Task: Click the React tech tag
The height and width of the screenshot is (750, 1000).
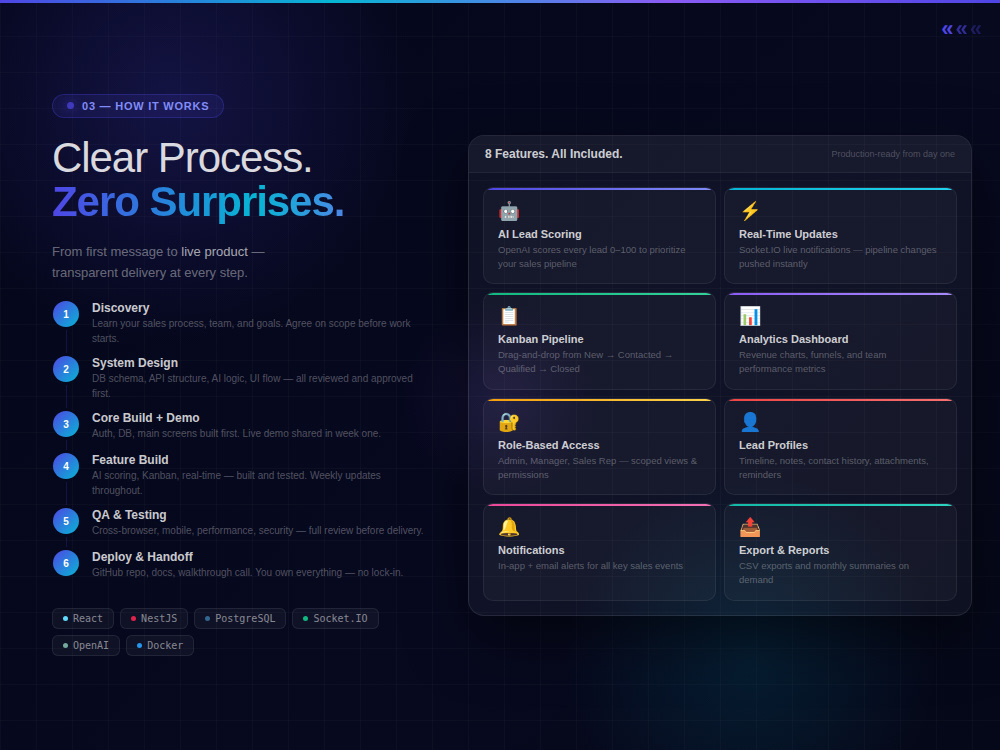Action: point(83,618)
